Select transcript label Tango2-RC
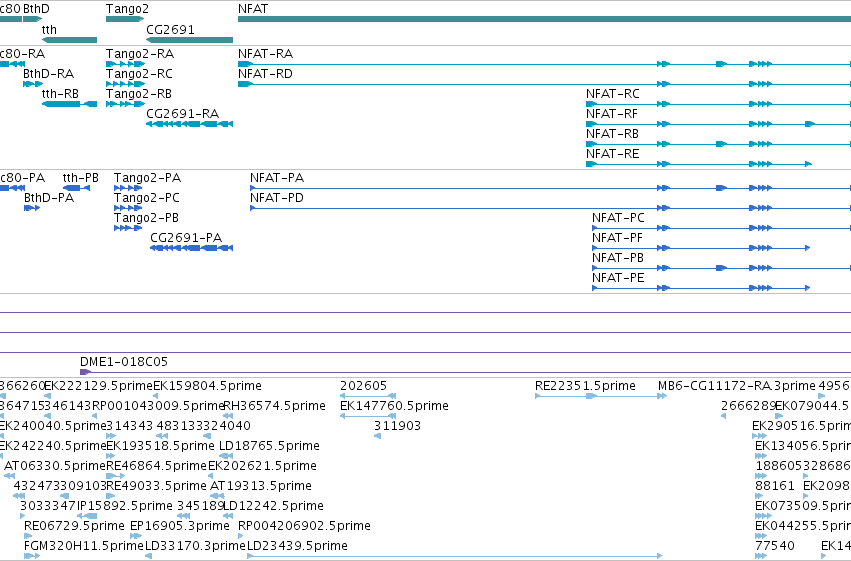This screenshot has height=561, width=851. click(139, 74)
